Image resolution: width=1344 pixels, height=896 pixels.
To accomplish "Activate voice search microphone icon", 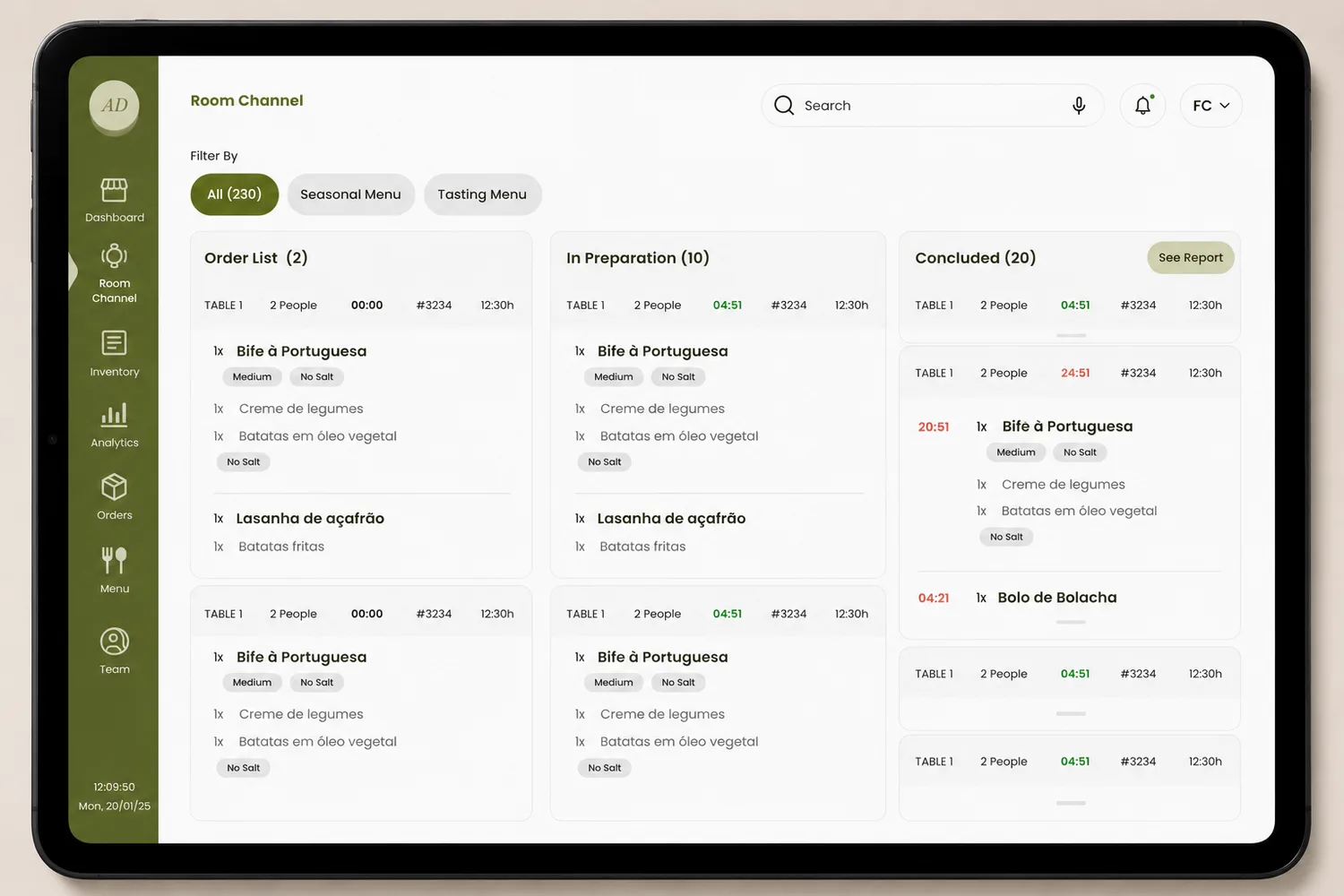I will point(1079,106).
